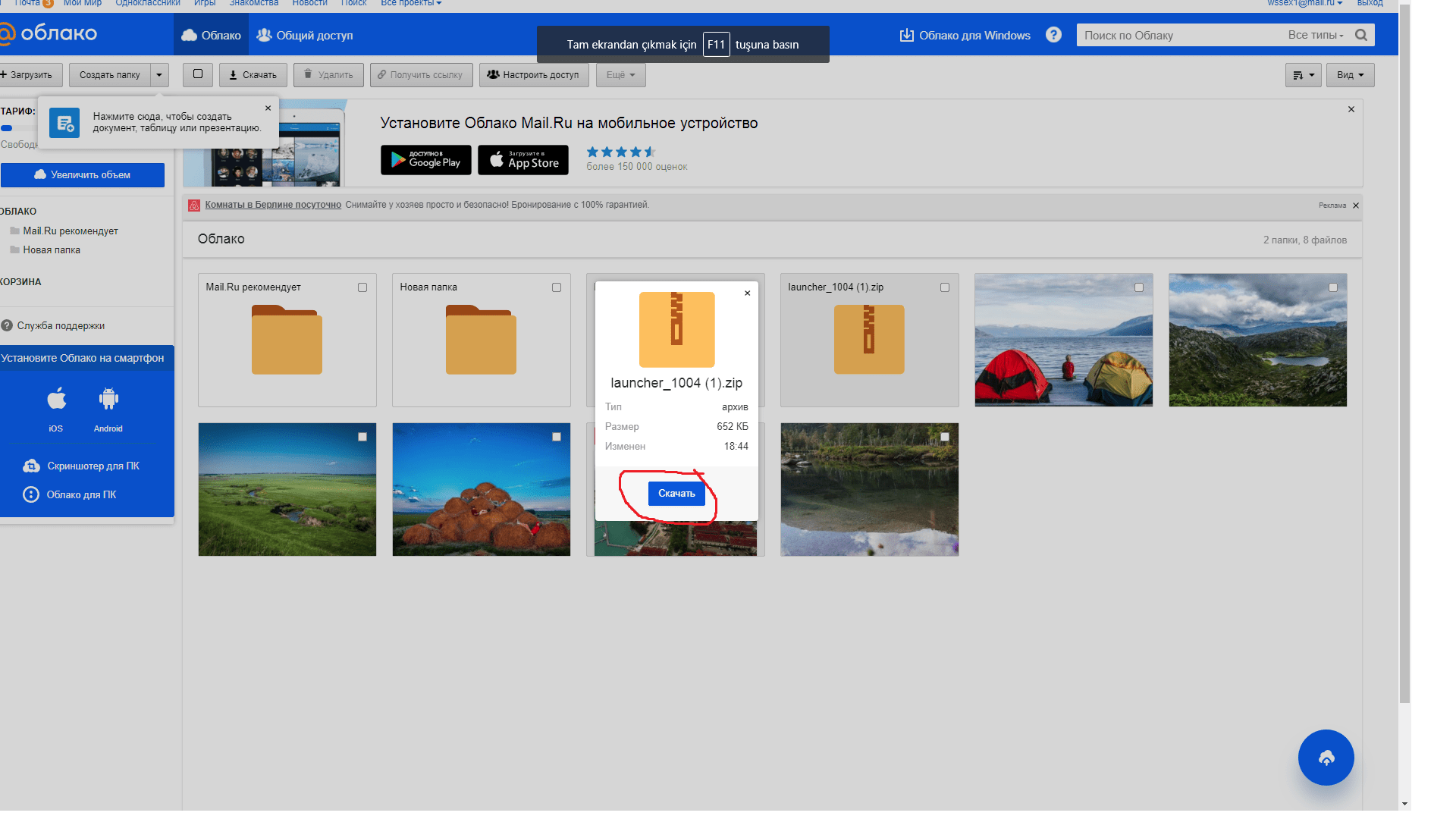Switch to the Общий доступ tab
This screenshot has width=1456, height=819.
click(x=305, y=36)
